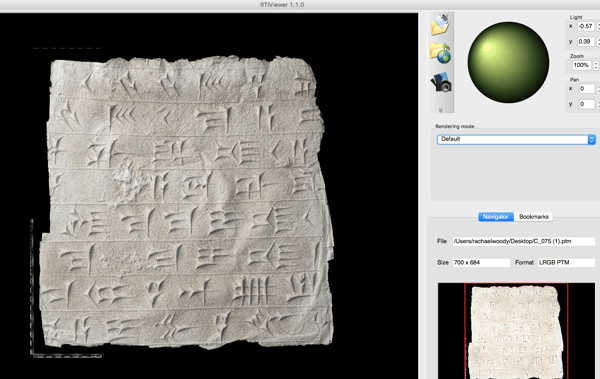
Task: Click the File path field
Action: coord(524,241)
